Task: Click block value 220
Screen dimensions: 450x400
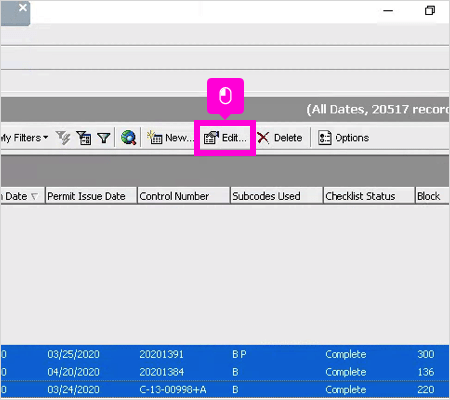Action: pyautogui.click(x=426, y=389)
